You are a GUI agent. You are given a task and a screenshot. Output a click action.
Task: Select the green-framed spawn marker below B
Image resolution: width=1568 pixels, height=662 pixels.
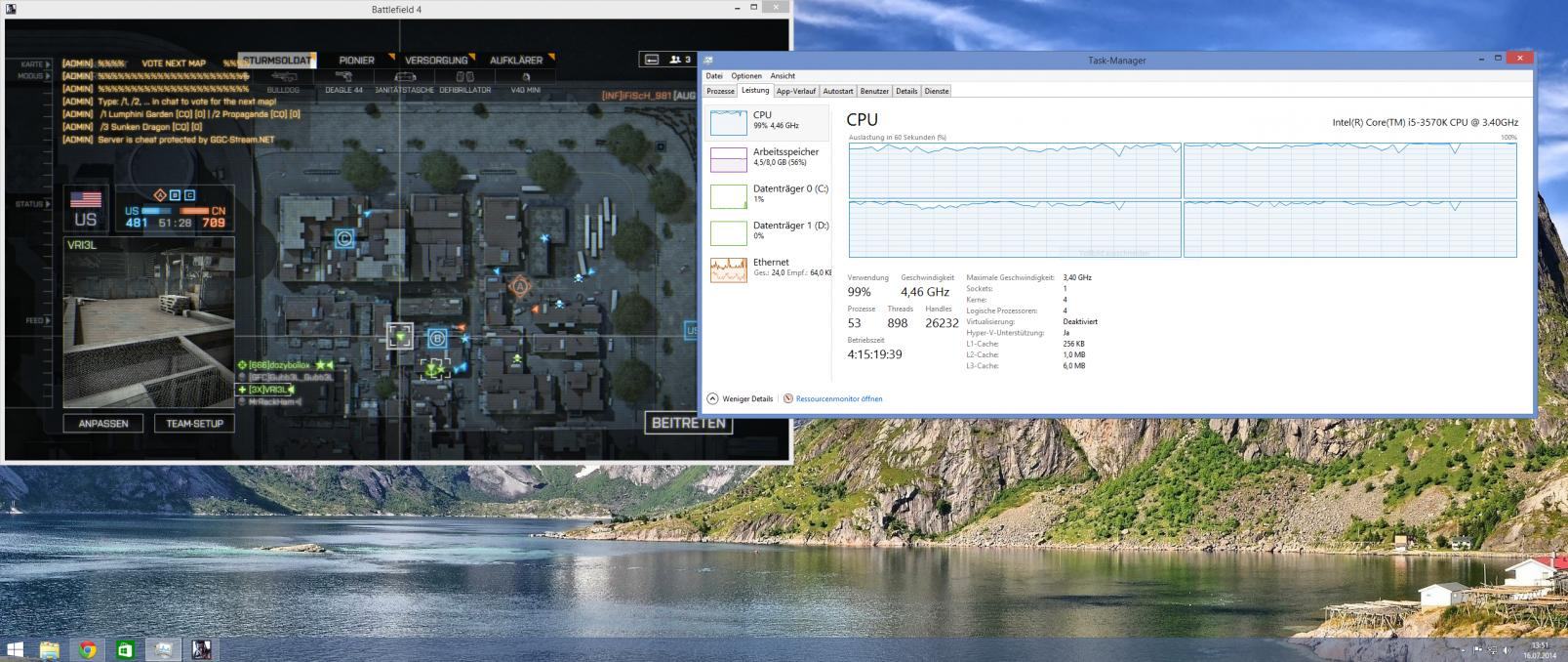point(434,369)
